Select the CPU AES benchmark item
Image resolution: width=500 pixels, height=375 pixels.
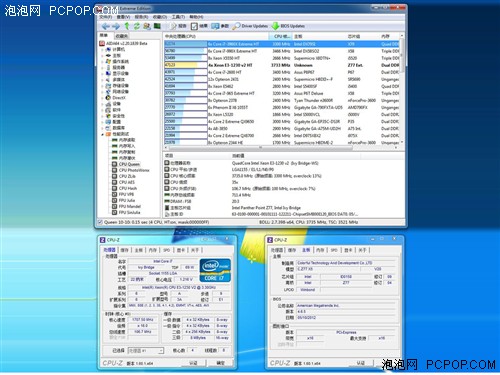[x=123, y=182]
